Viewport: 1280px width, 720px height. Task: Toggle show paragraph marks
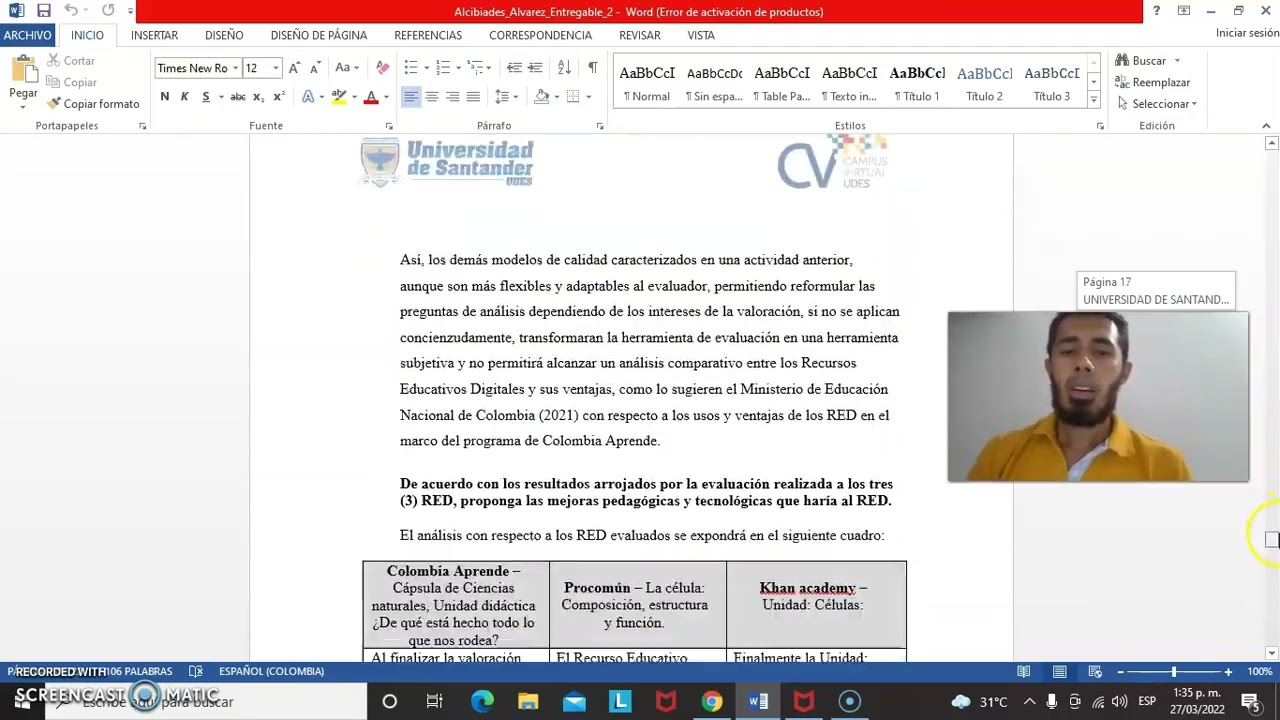point(593,68)
